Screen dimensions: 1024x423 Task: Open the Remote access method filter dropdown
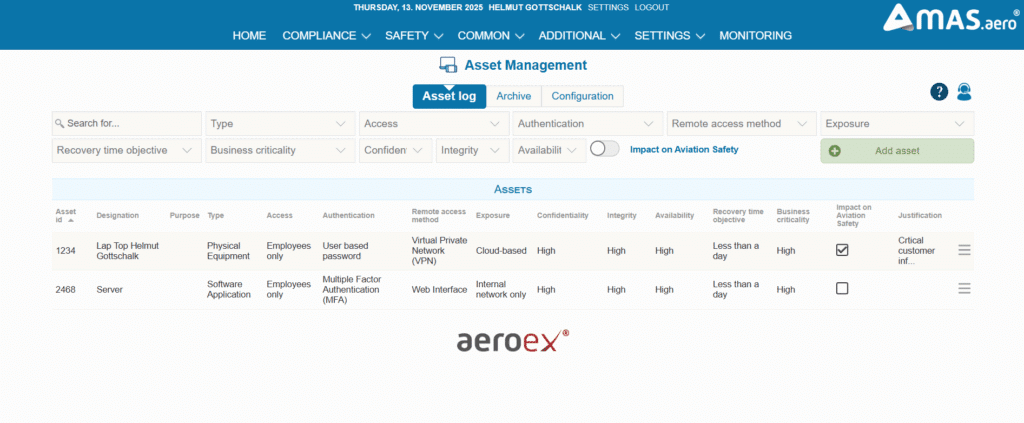pos(740,124)
